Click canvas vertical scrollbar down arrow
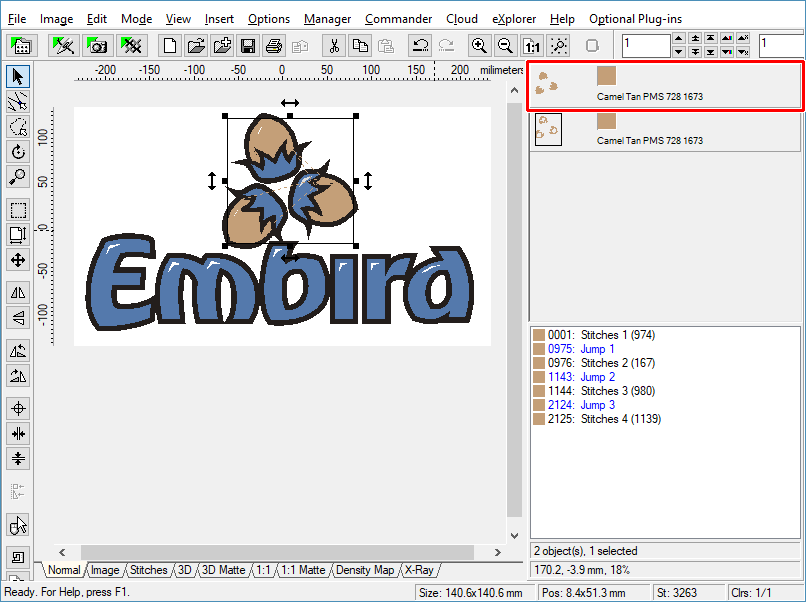 (x=515, y=536)
